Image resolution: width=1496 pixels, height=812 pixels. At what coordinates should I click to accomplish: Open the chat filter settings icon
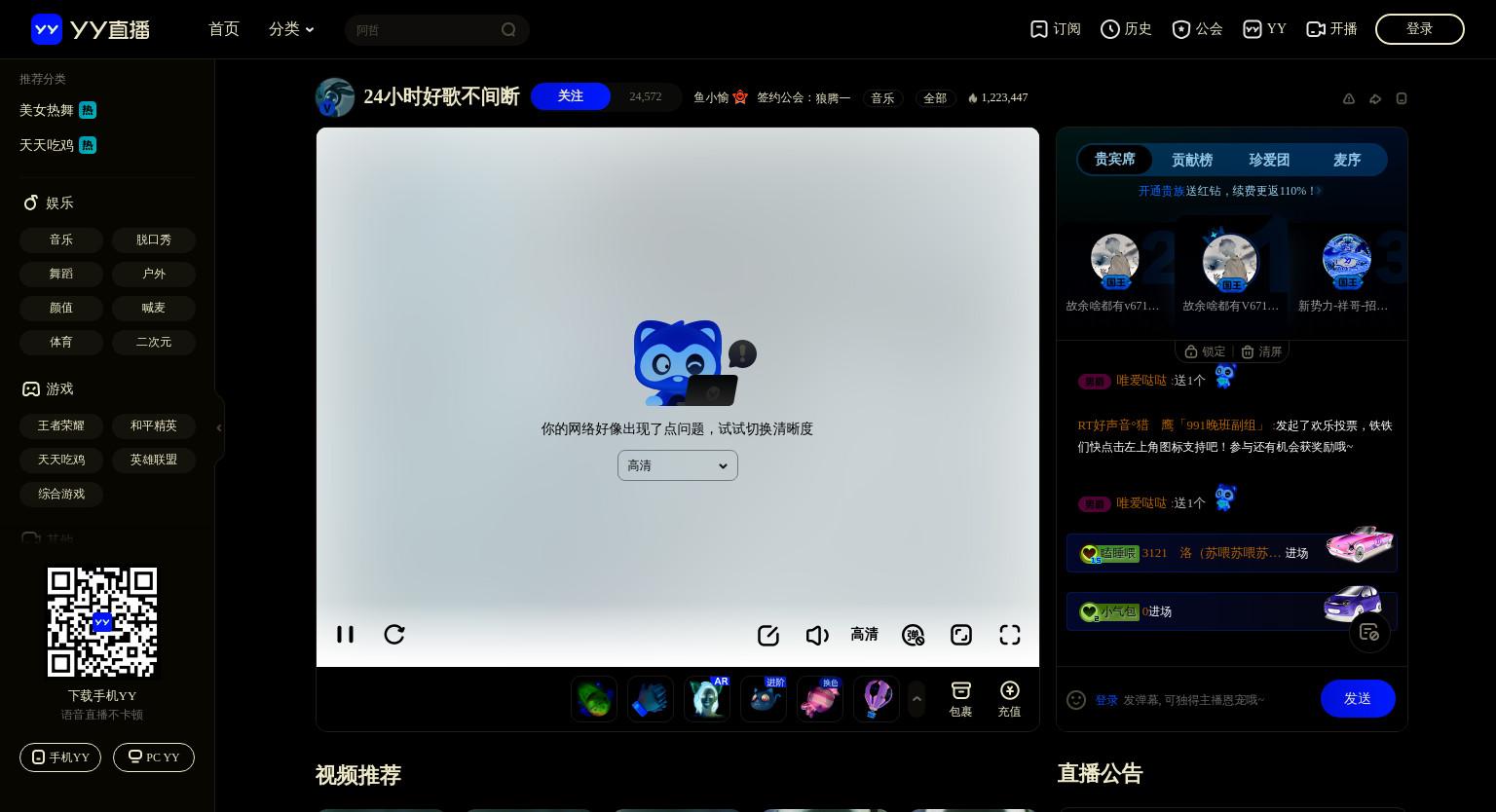1369,633
